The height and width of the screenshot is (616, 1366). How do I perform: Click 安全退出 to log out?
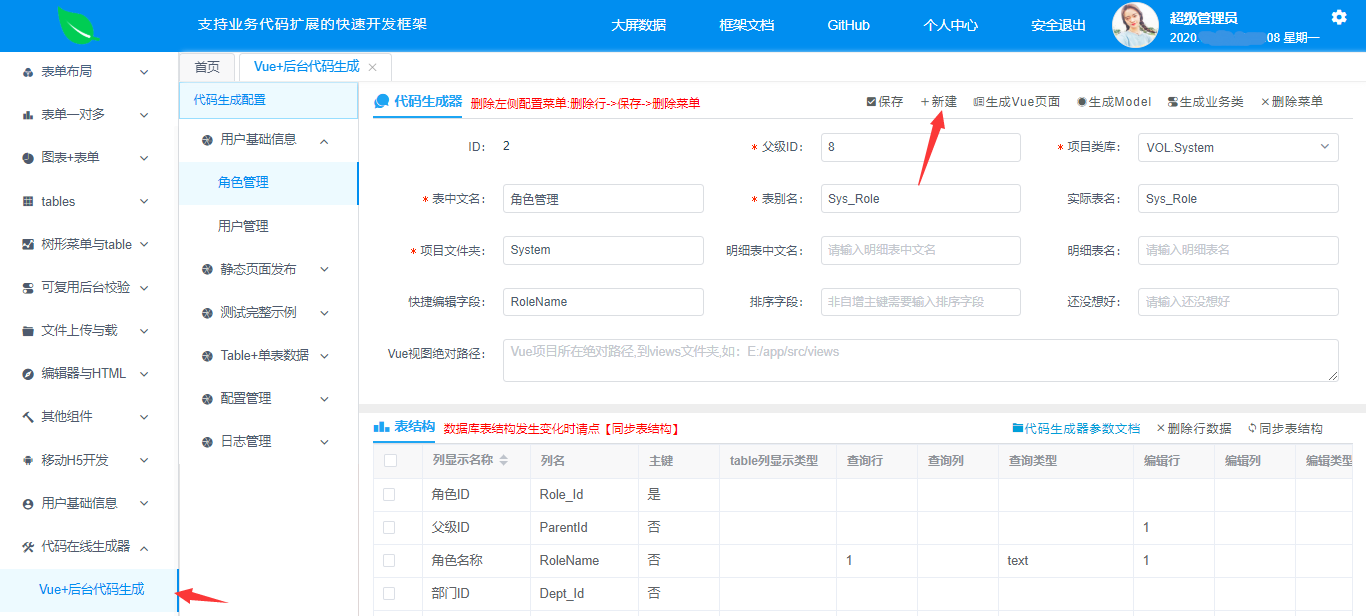(x=1059, y=25)
